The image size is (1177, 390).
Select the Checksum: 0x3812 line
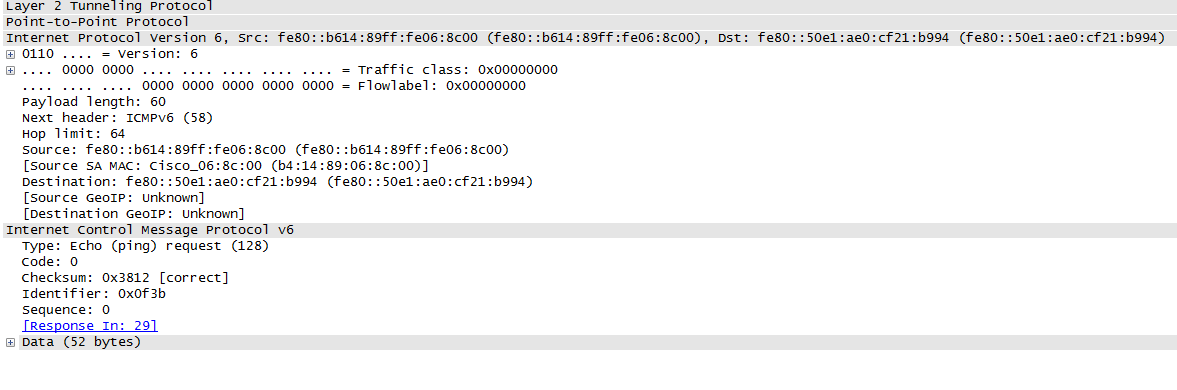coord(125,278)
